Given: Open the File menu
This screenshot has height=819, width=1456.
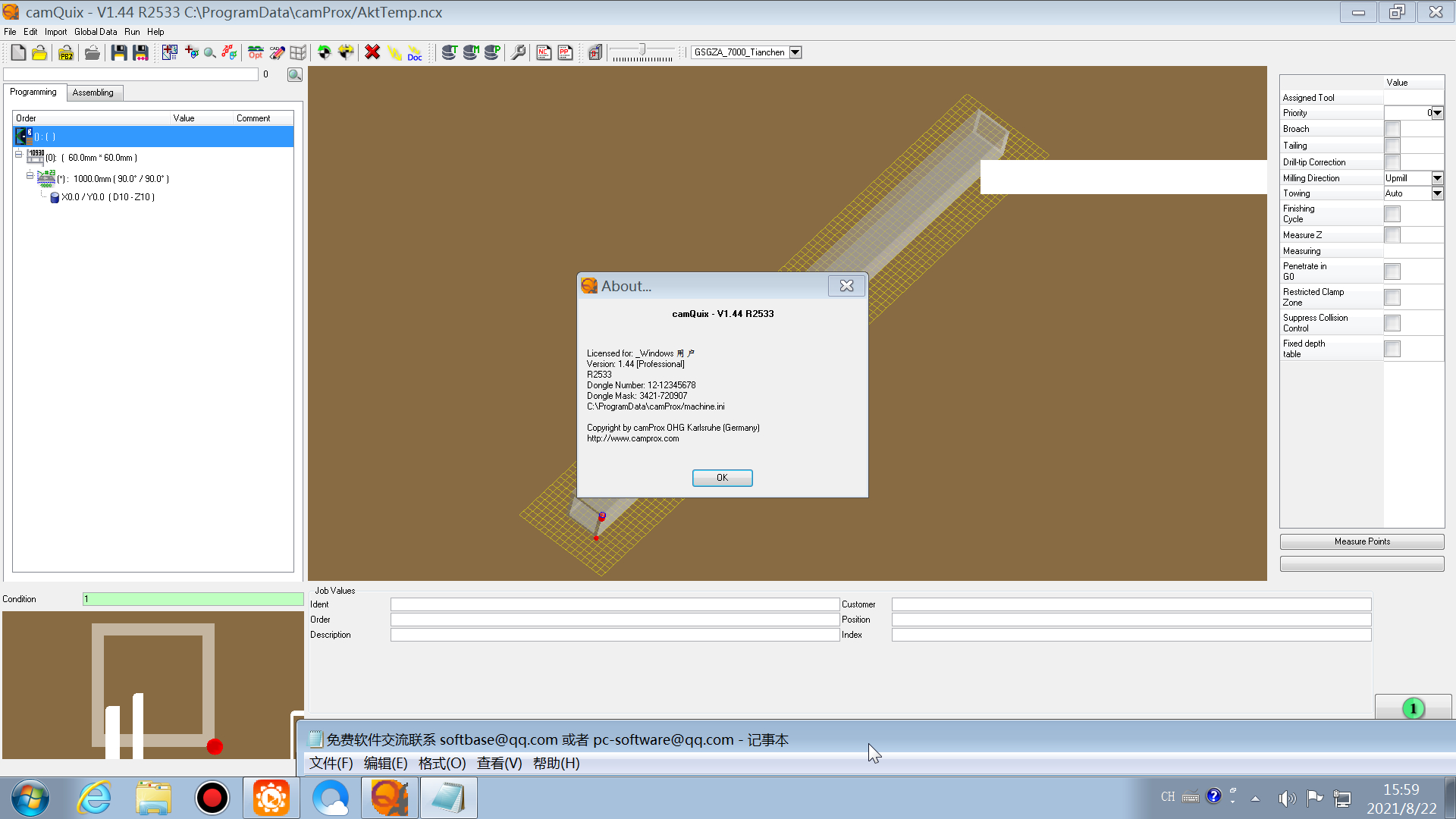Looking at the screenshot, I should point(12,31).
